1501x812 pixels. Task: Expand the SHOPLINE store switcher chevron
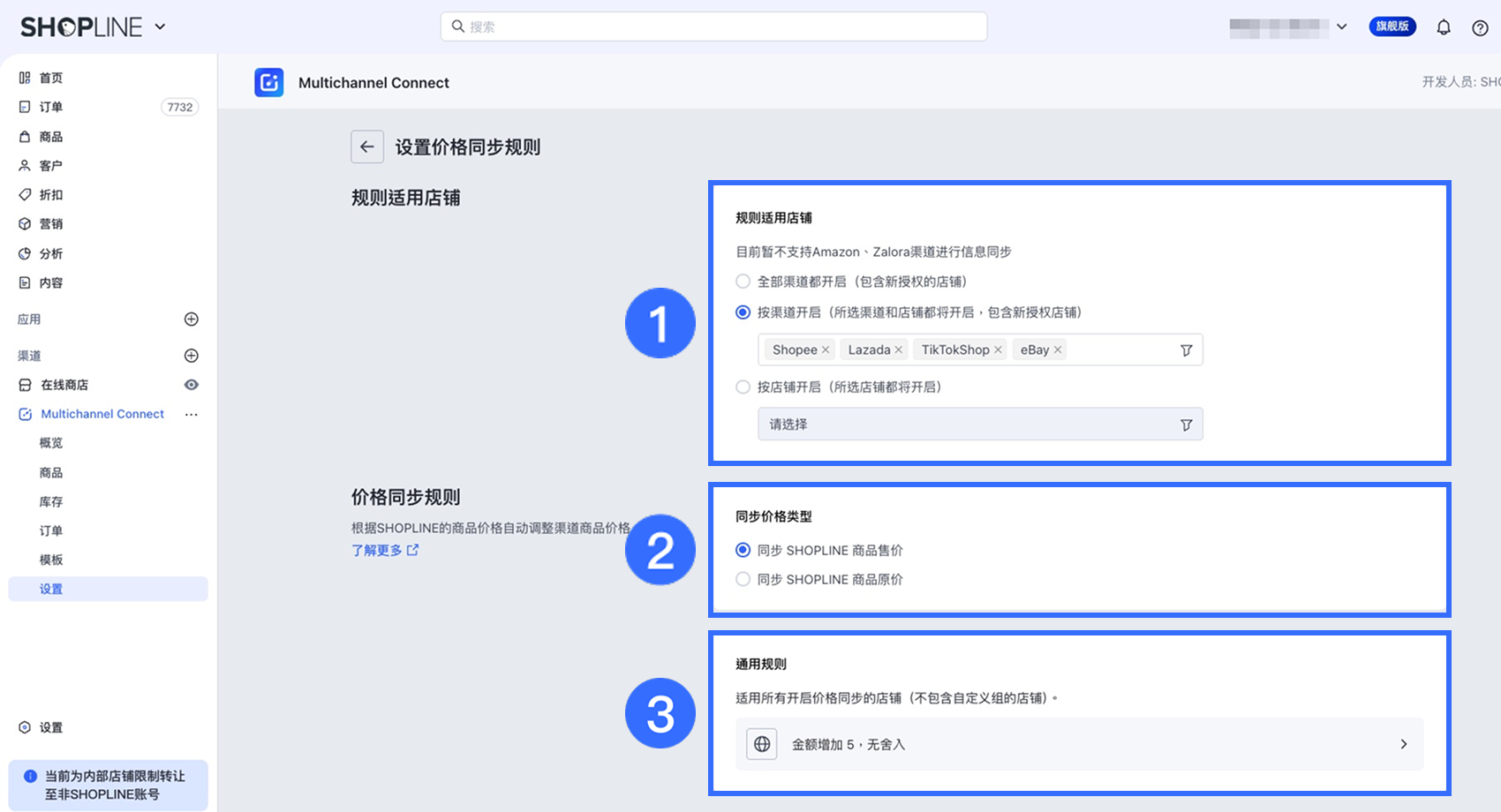[160, 26]
